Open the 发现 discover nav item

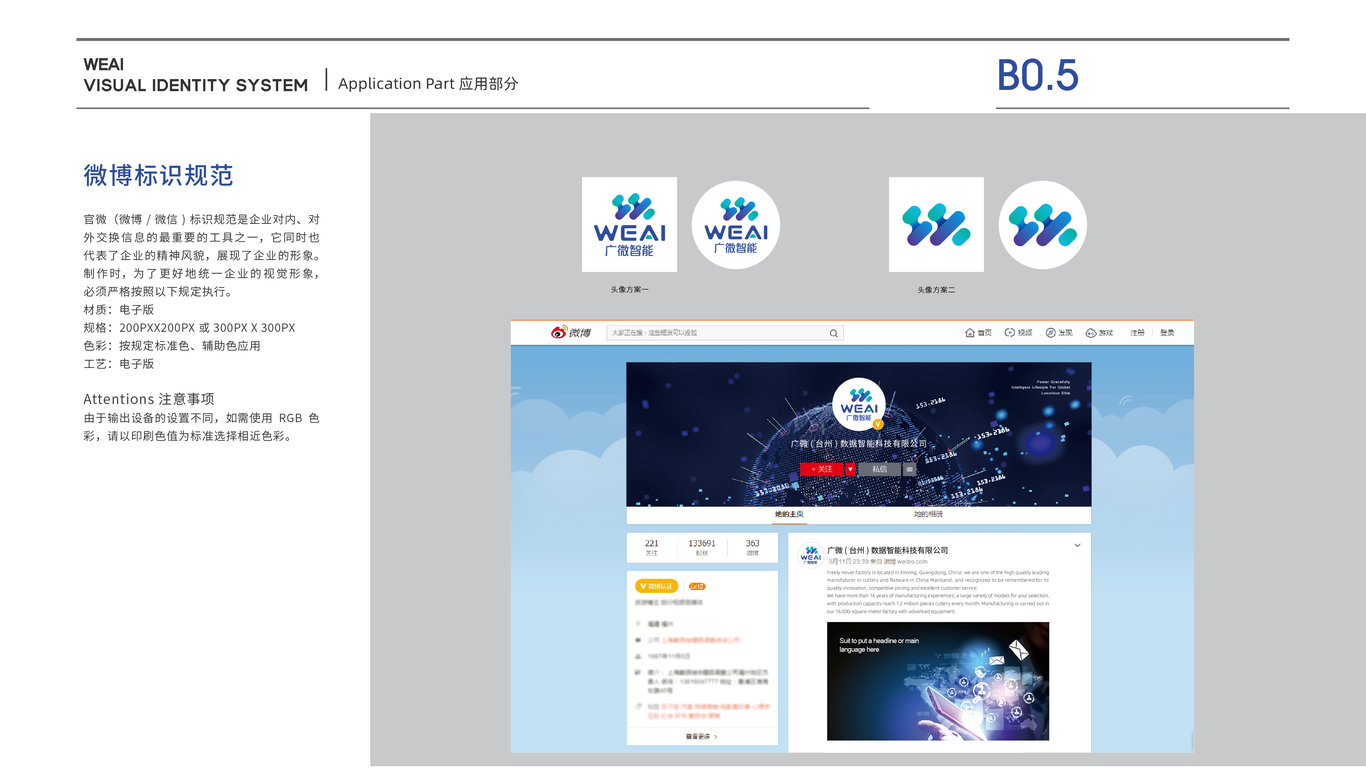[1059, 333]
